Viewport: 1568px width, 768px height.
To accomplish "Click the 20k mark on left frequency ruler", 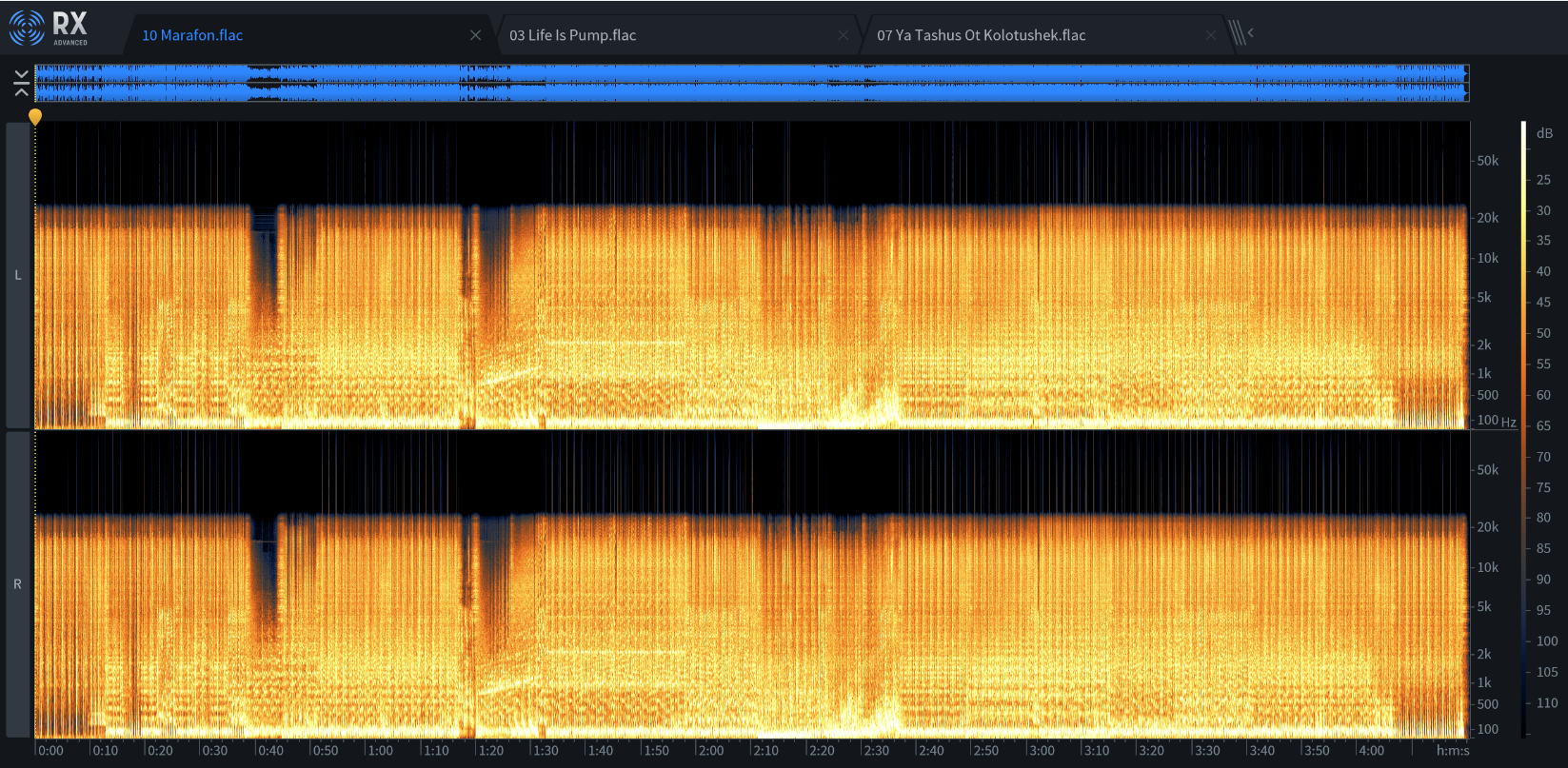I will click(1487, 218).
